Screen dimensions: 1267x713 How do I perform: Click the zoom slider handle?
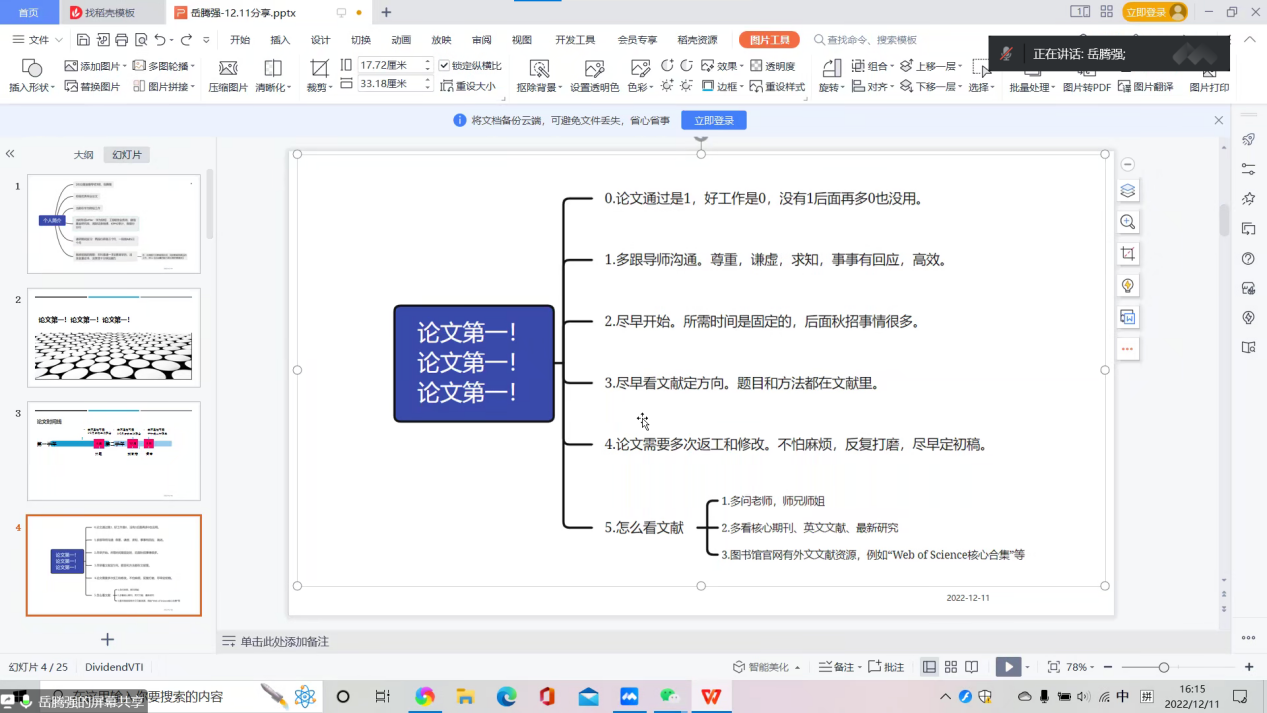[1163, 667]
